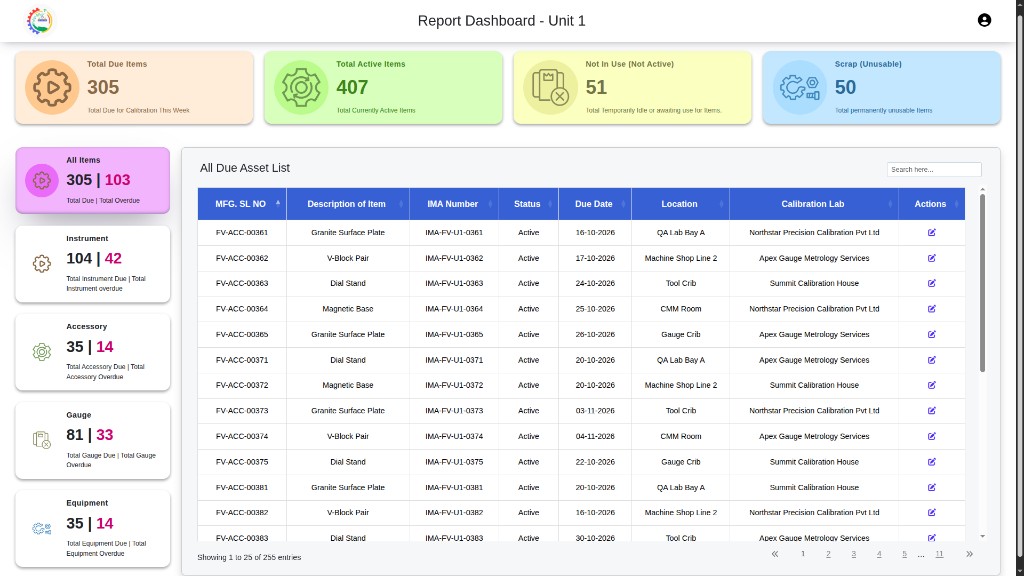
Task: Edit row FV-ACC-00363 via action icon
Action: (x=932, y=283)
